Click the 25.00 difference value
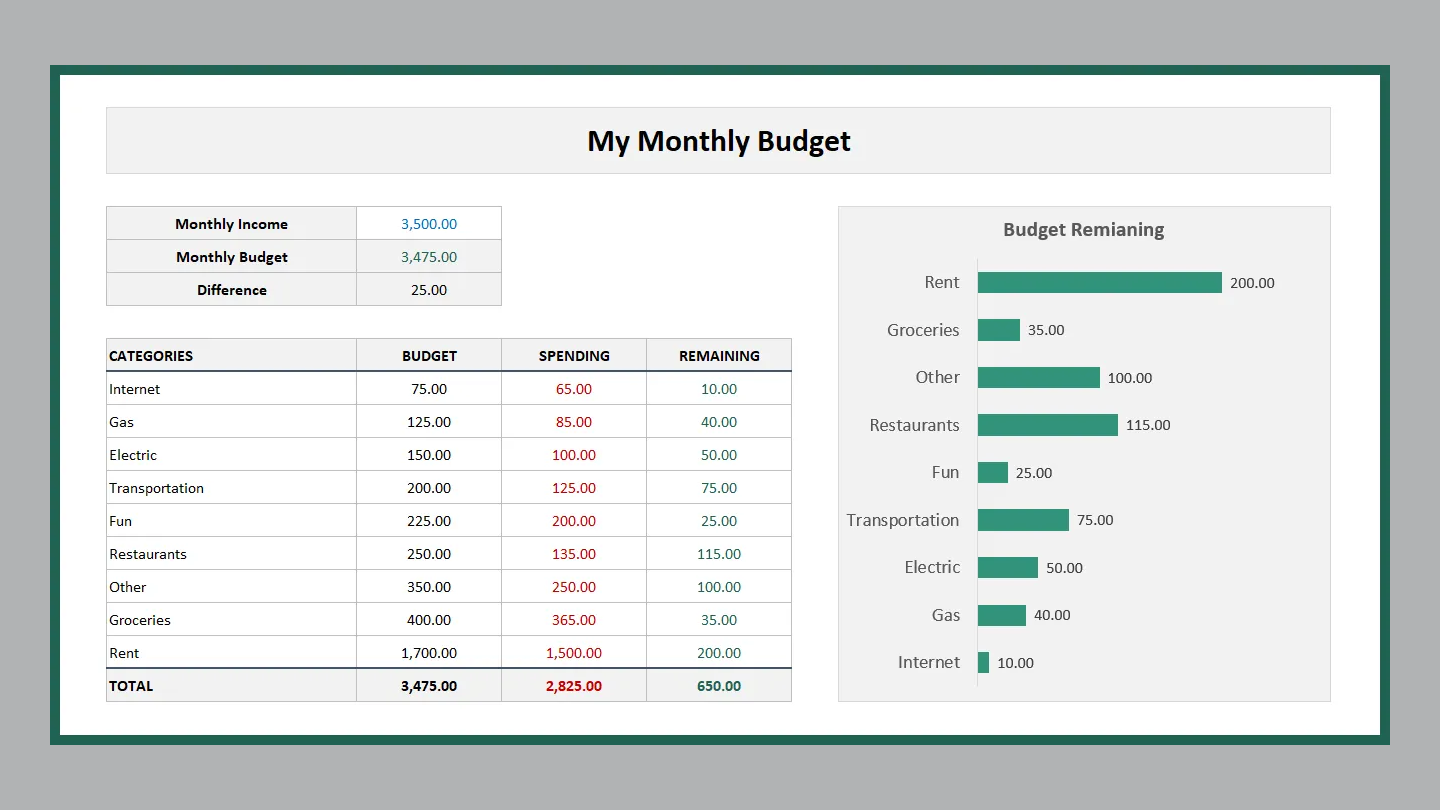The width and height of the screenshot is (1440, 810). pos(429,290)
